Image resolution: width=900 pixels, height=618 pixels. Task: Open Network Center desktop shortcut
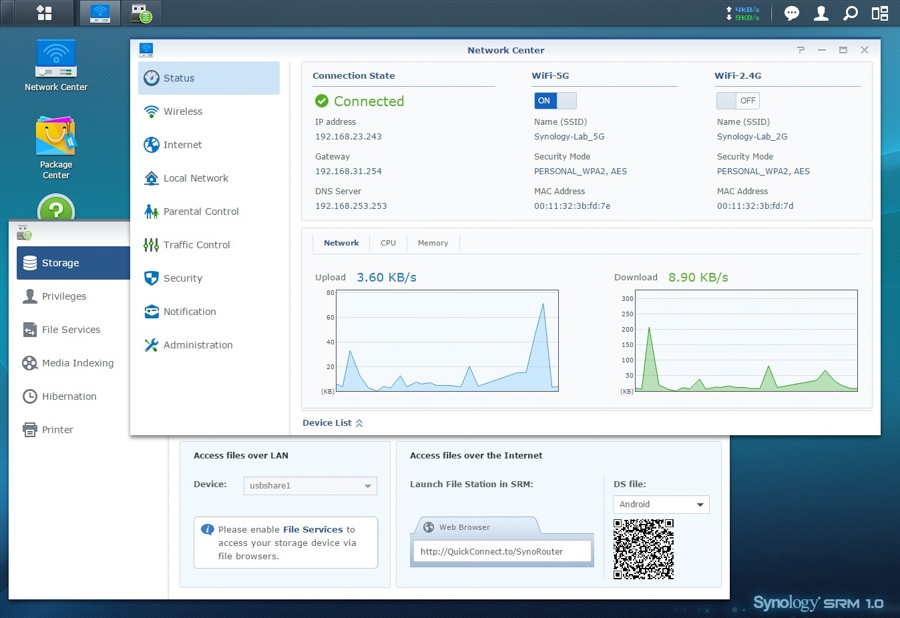coord(56,65)
